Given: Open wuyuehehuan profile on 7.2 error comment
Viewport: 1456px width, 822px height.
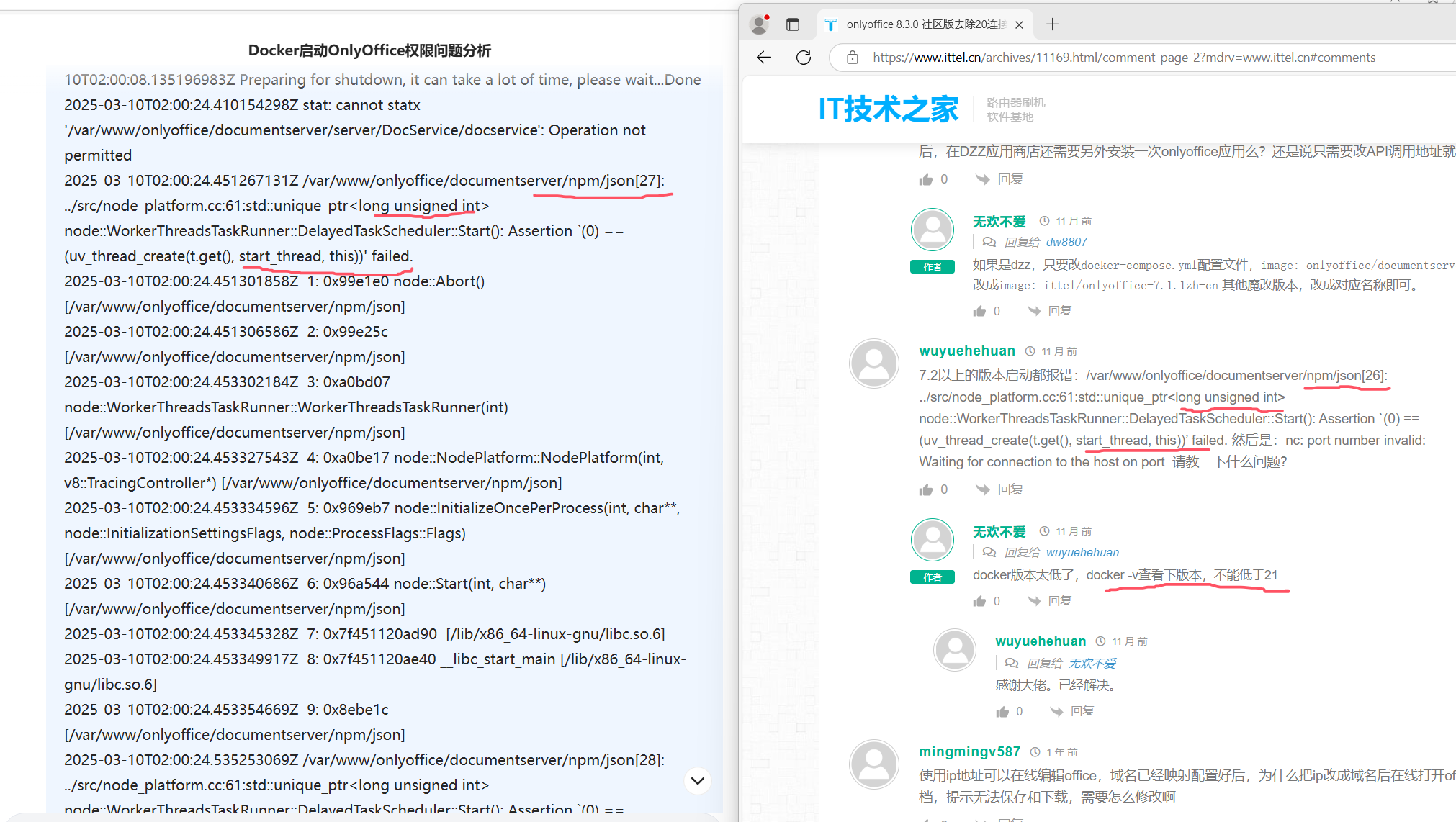Looking at the screenshot, I should 967,351.
